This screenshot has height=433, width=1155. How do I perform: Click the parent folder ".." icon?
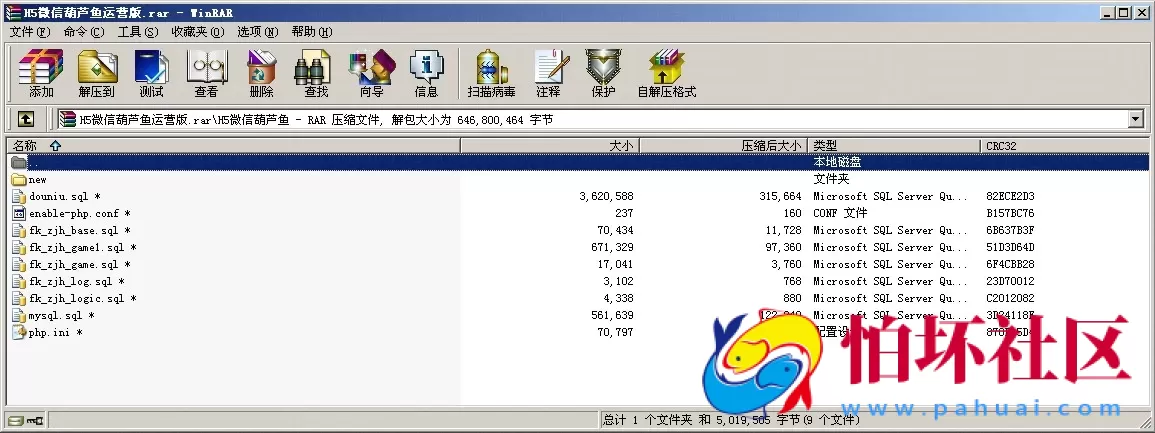point(19,163)
